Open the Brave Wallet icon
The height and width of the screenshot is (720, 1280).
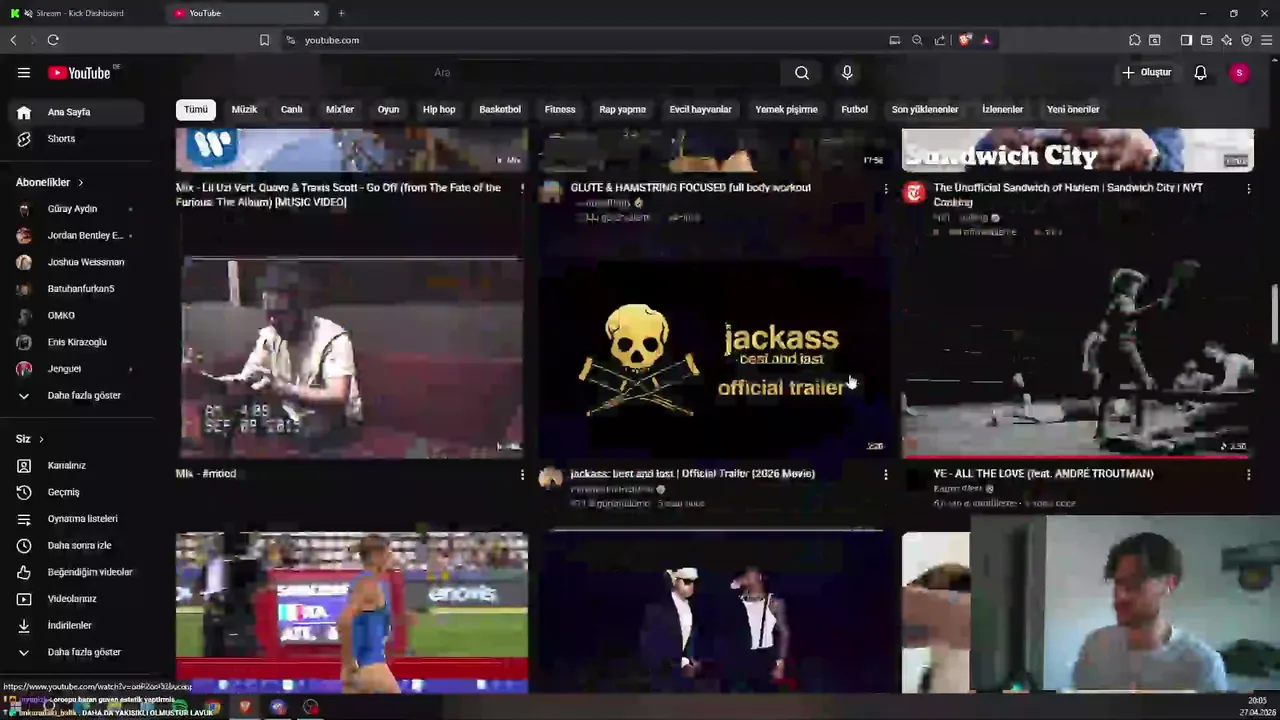(x=1206, y=40)
